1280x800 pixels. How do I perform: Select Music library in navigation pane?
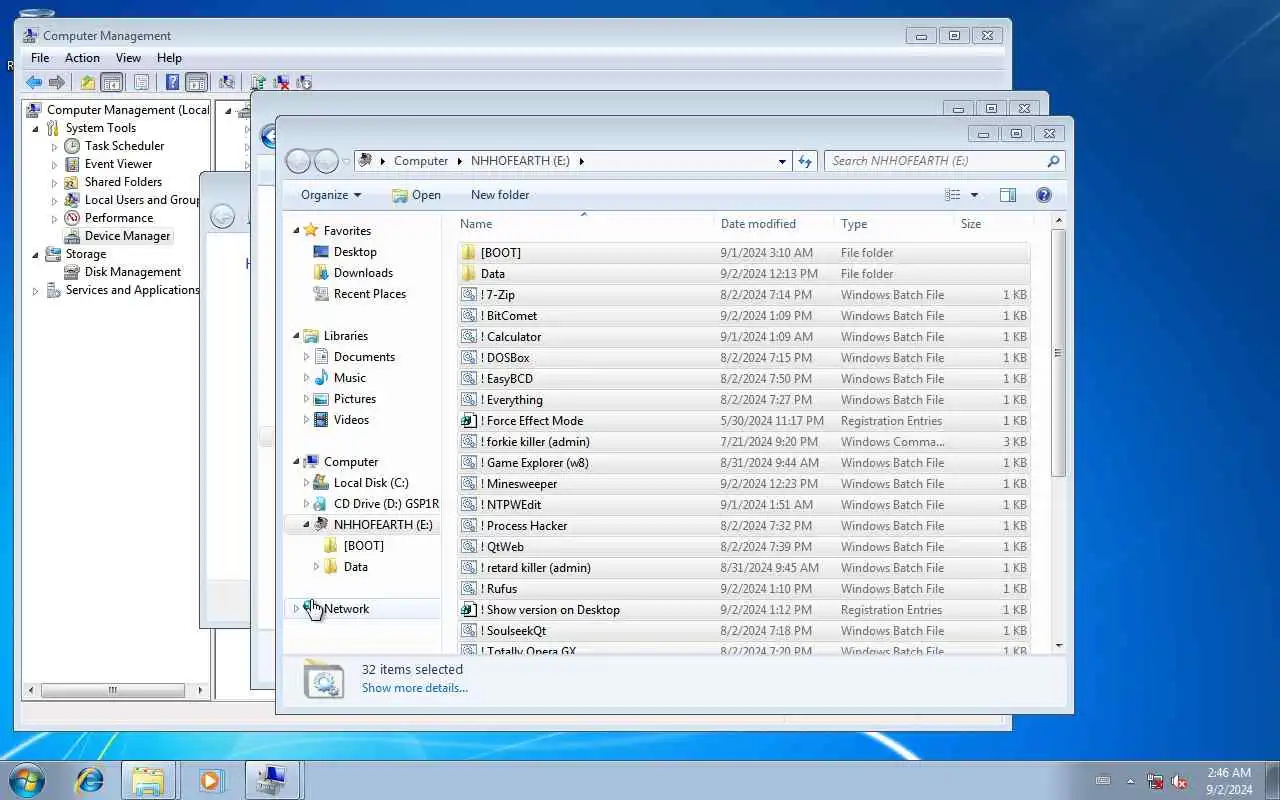tap(349, 378)
